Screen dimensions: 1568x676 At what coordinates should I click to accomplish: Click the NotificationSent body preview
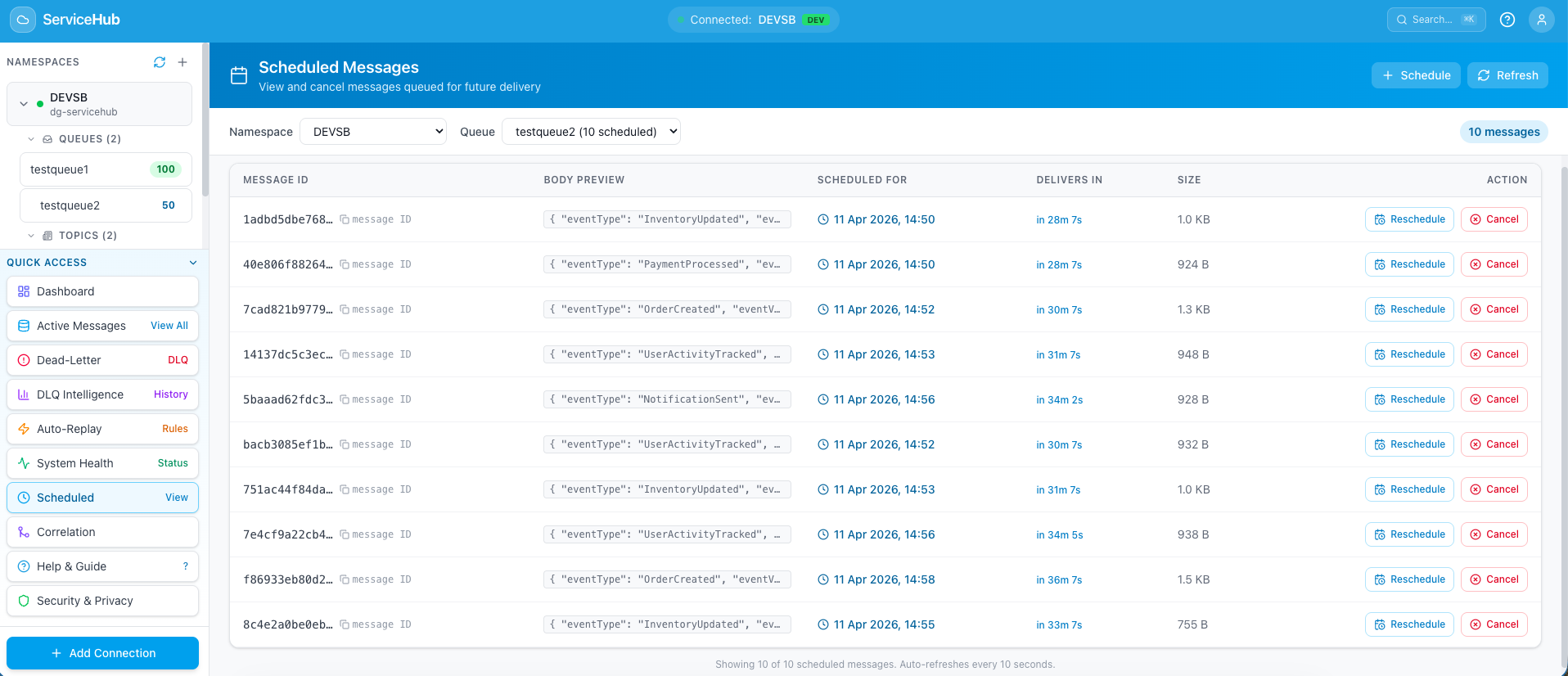667,399
